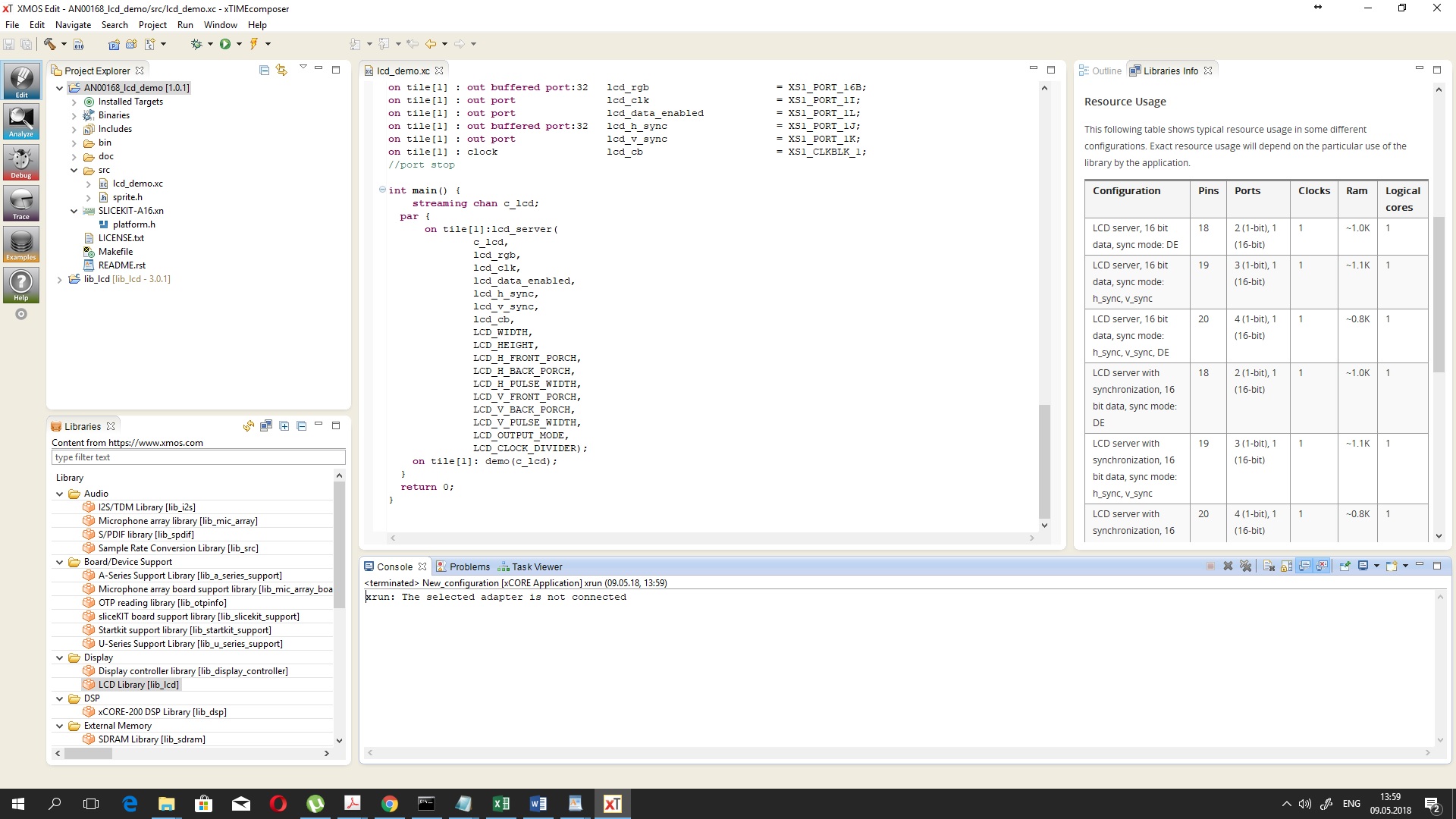1456x819 pixels.
Task: Click Clear Console icon
Action: coord(1269,566)
